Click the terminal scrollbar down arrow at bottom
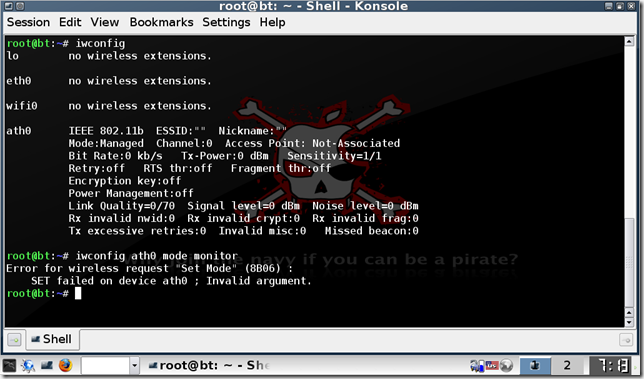Viewport: 644px width, 379px height. (629, 322)
